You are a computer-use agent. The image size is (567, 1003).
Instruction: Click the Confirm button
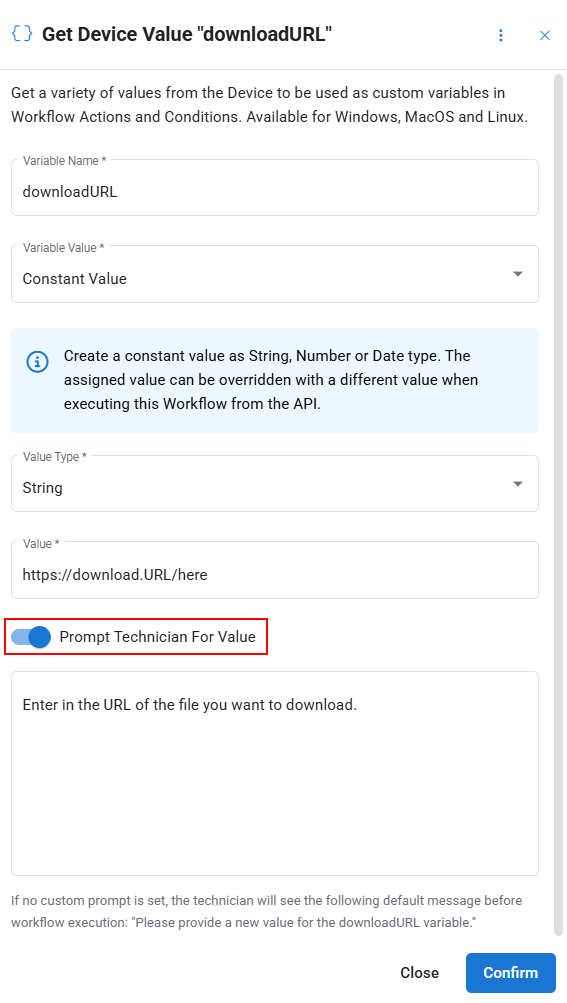[511, 973]
